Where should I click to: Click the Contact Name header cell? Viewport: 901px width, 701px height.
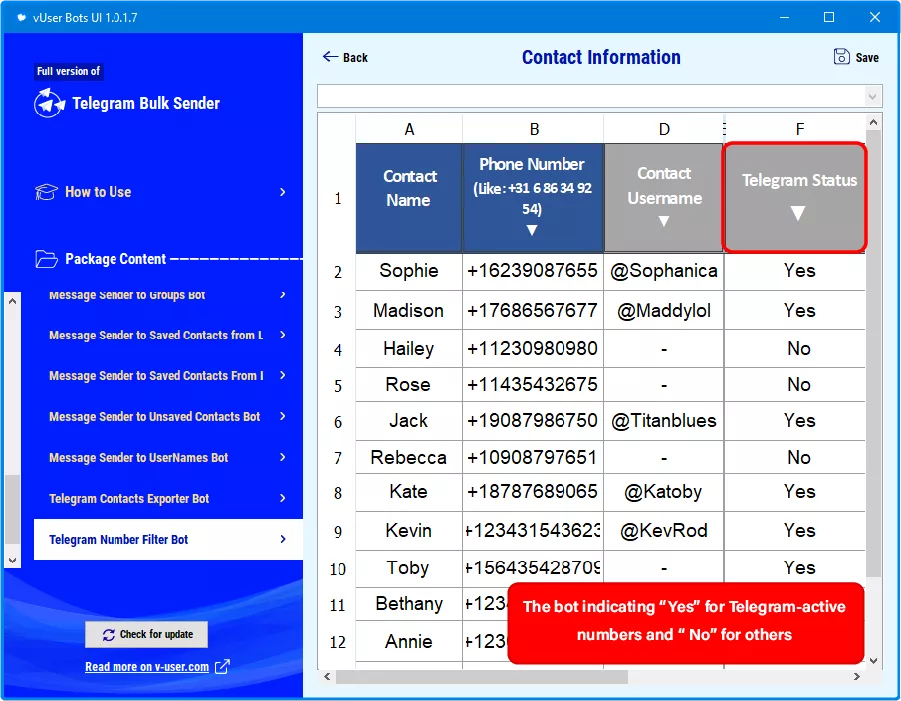(409, 198)
